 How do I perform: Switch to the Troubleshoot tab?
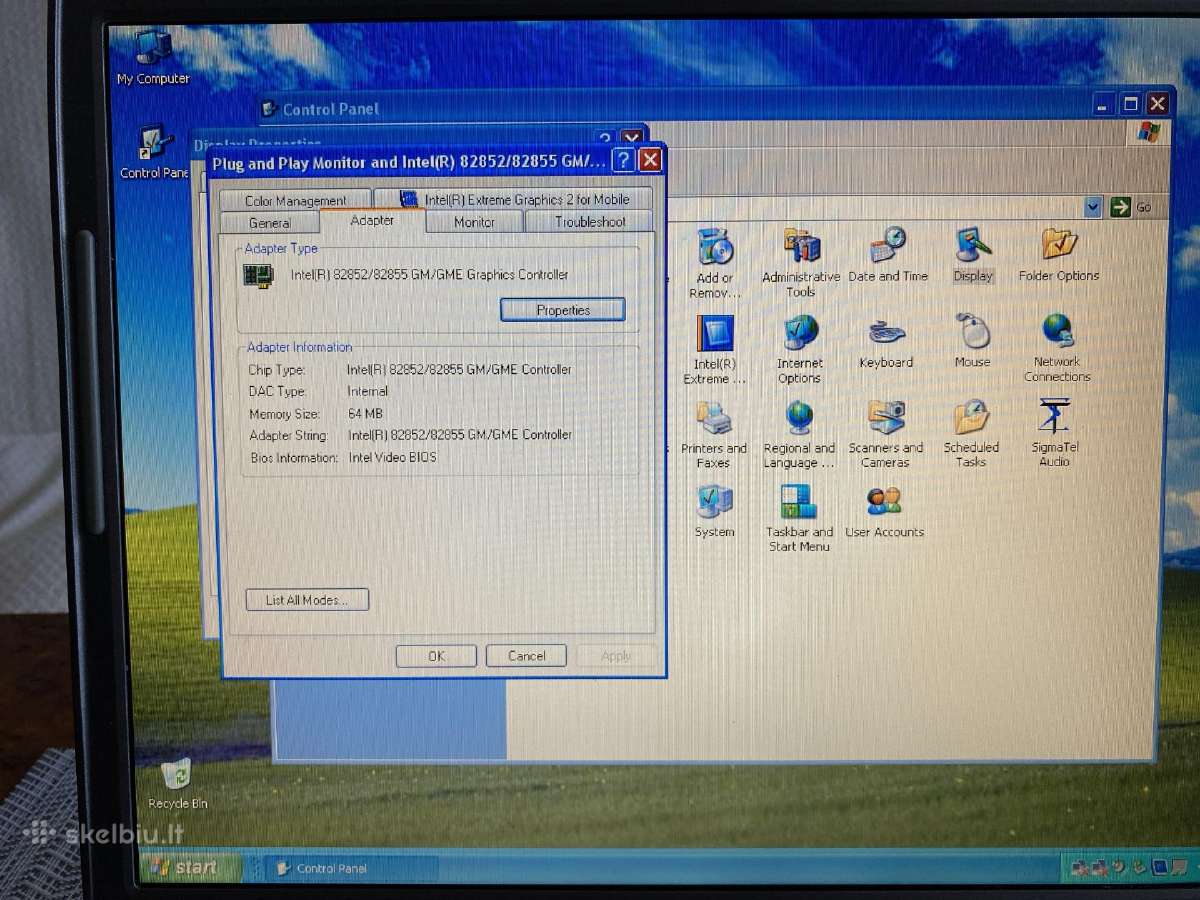(x=589, y=221)
